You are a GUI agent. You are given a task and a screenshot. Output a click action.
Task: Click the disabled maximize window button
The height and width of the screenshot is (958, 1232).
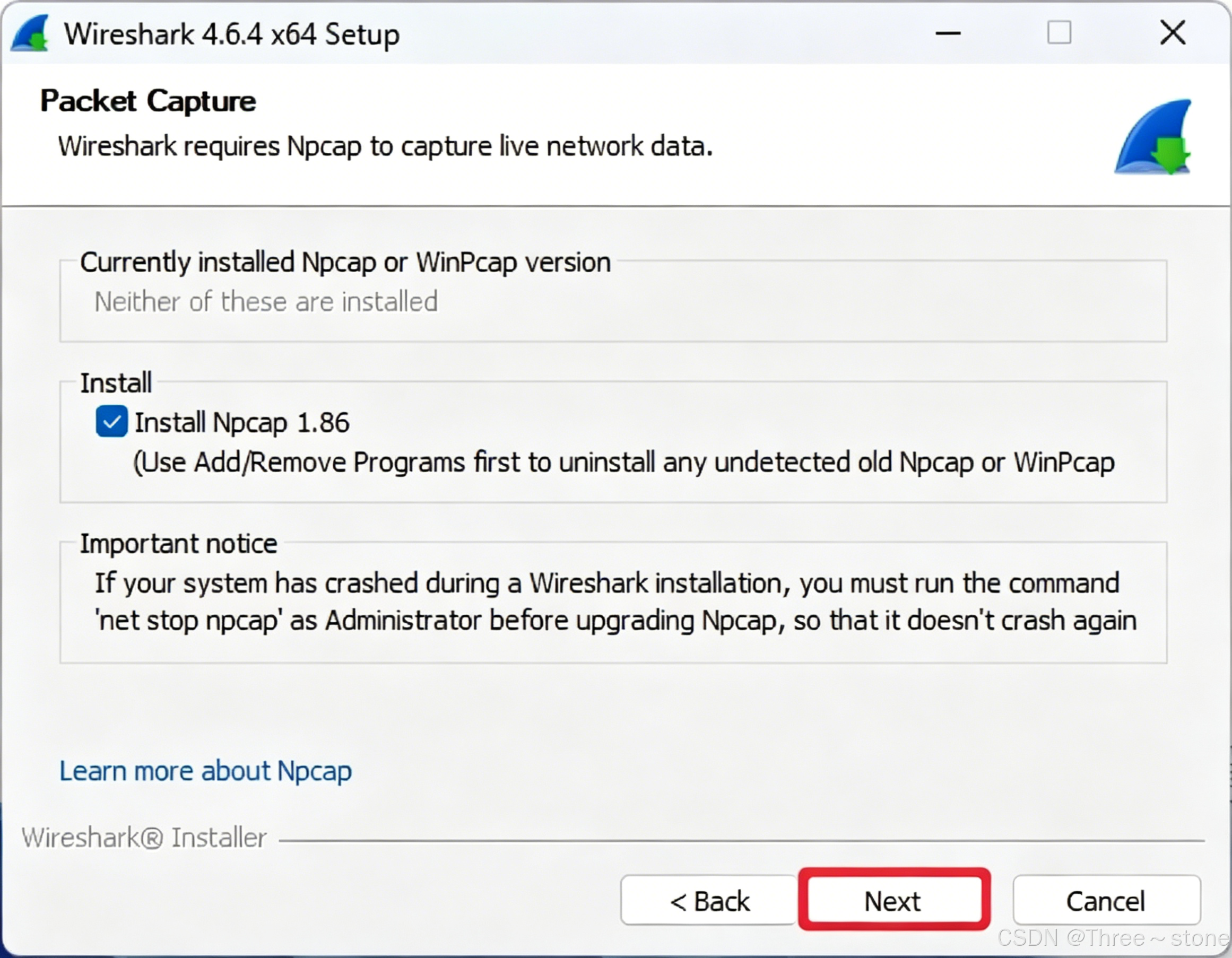point(1059,33)
